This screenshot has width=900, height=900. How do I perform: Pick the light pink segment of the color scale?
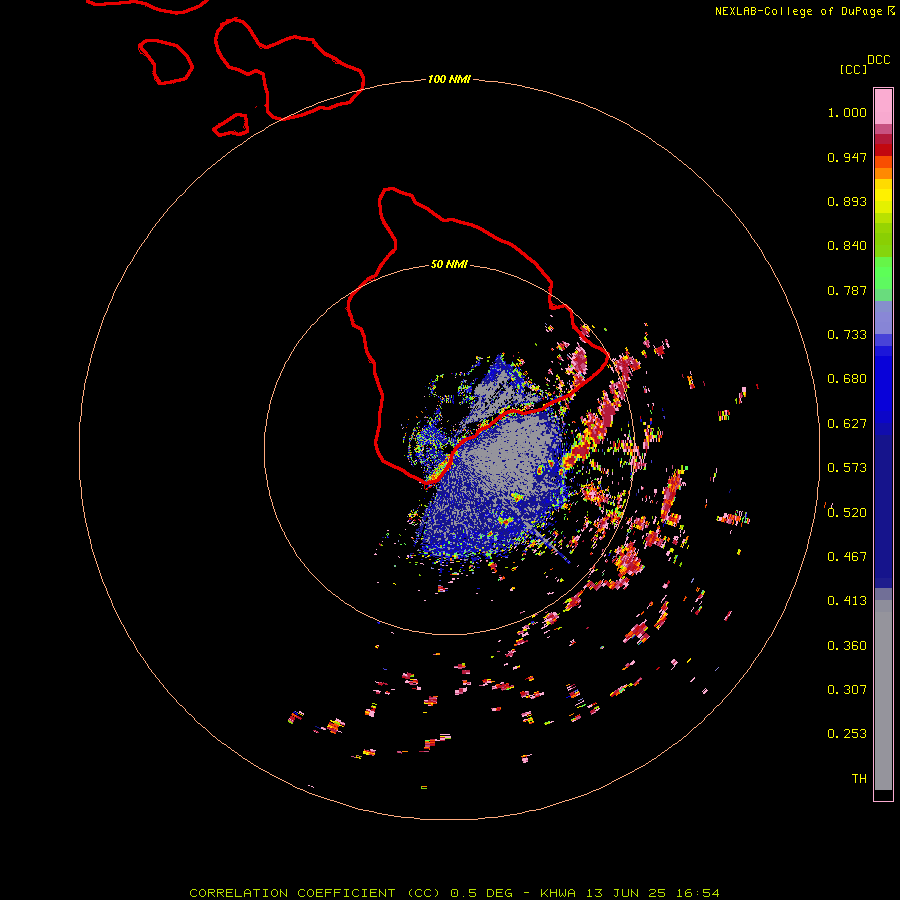(x=883, y=107)
